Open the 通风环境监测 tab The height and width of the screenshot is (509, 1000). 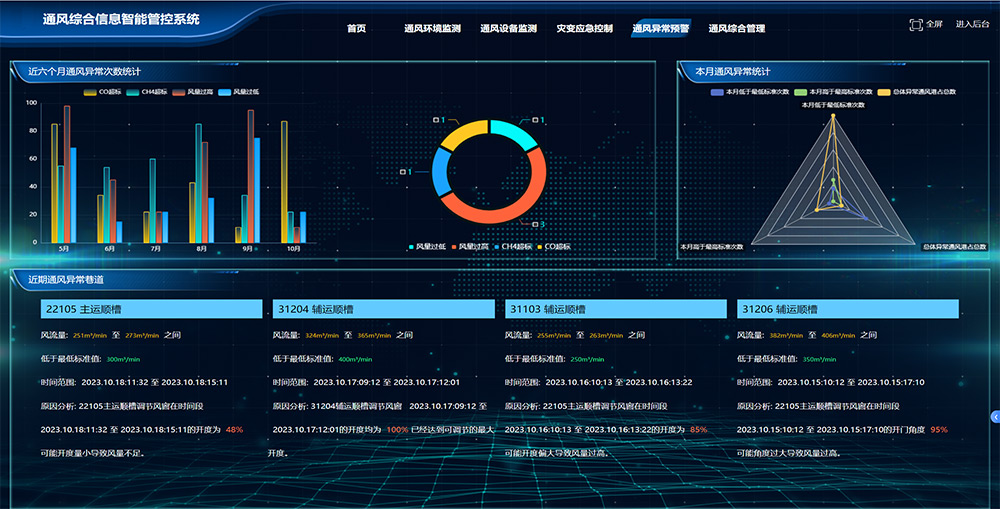pos(432,29)
